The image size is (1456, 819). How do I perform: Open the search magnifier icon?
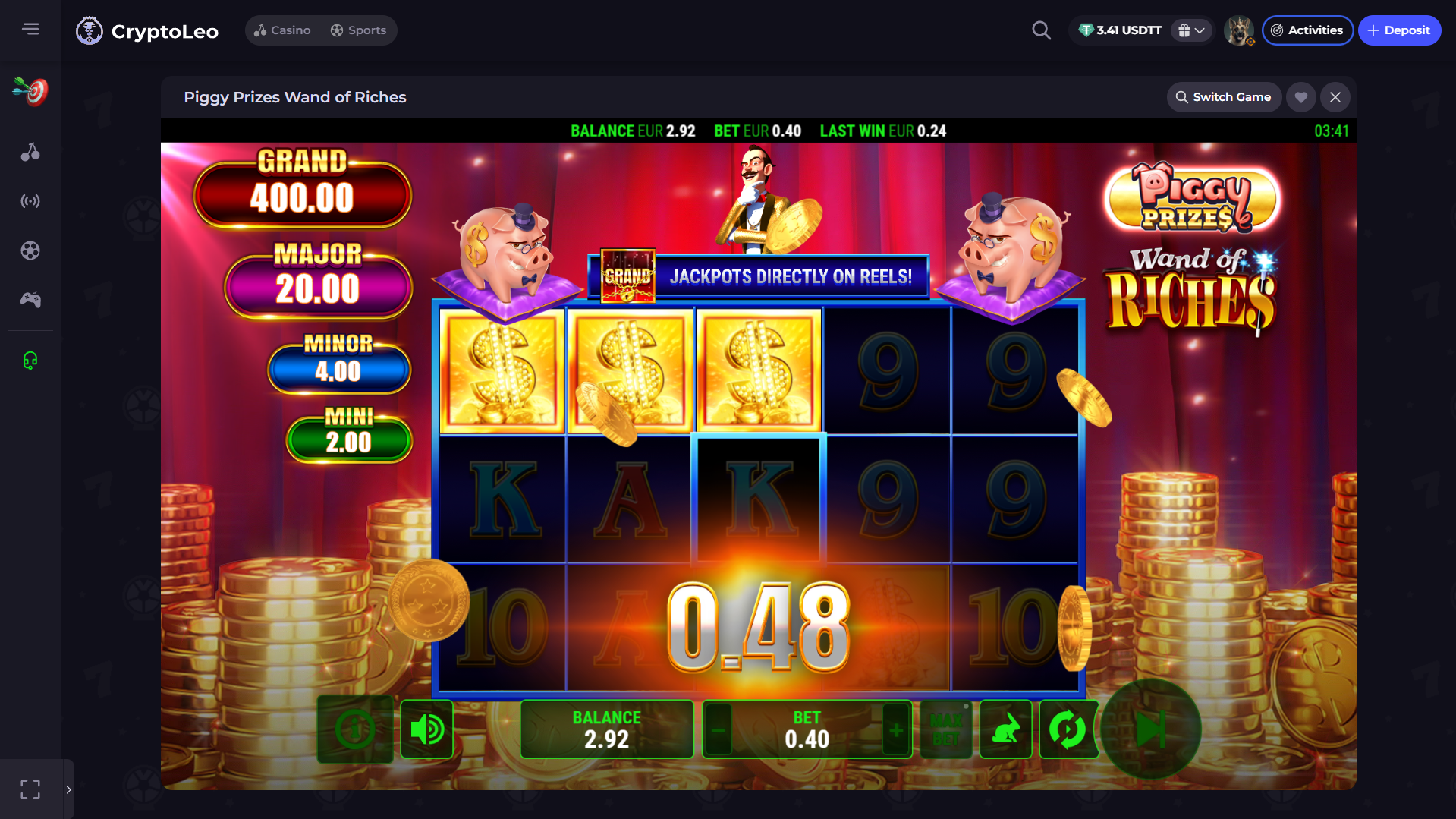tap(1042, 30)
